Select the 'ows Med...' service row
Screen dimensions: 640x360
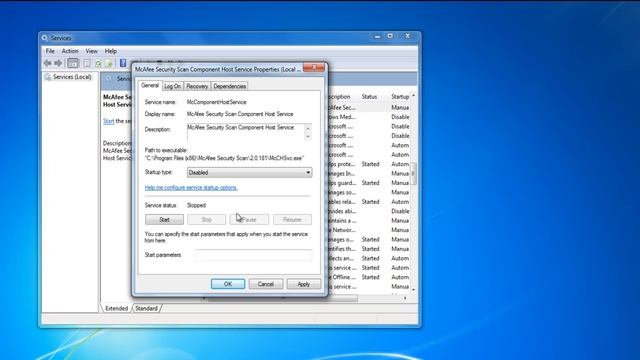pyautogui.click(x=369, y=117)
